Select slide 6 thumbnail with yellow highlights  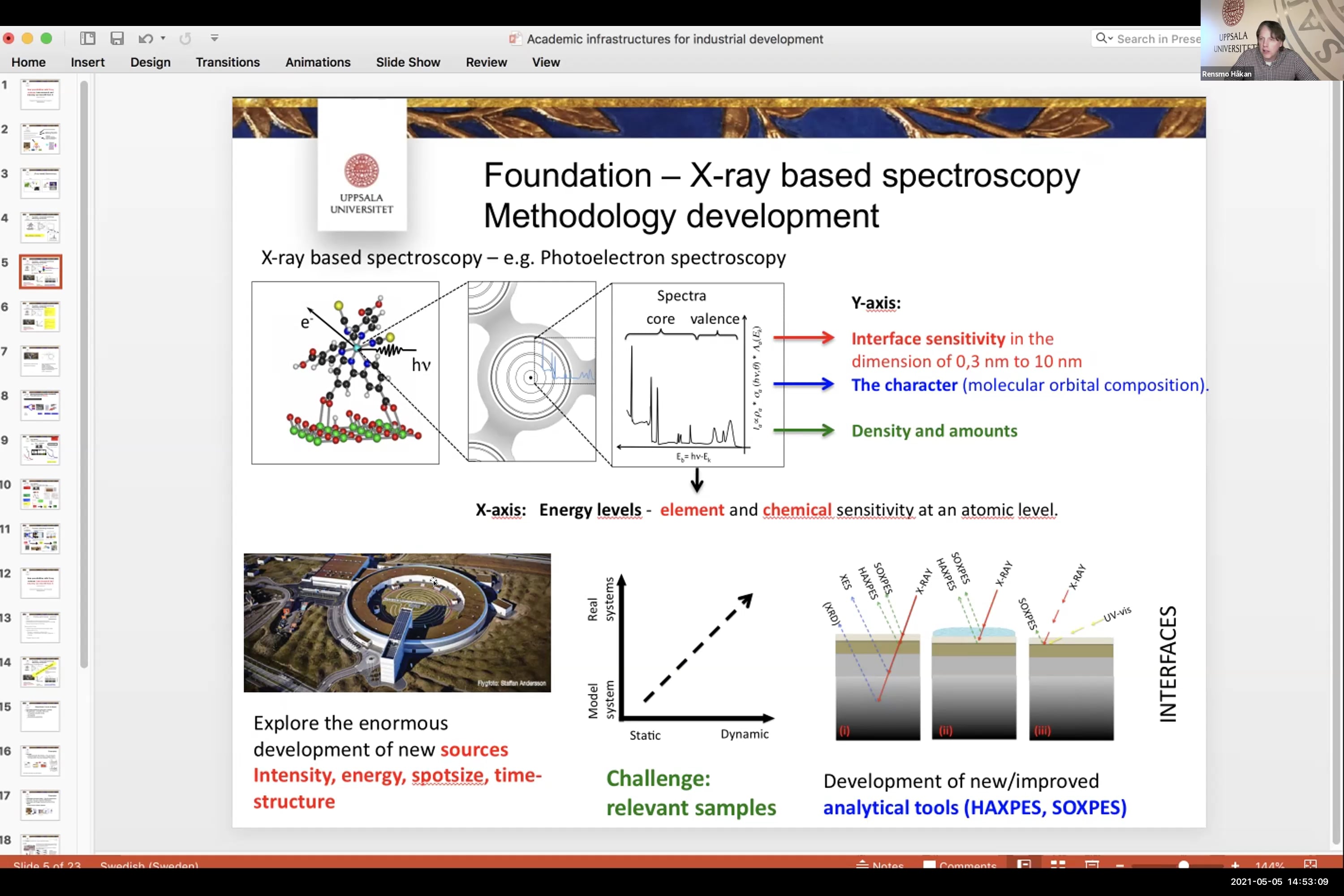pos(40,317)
